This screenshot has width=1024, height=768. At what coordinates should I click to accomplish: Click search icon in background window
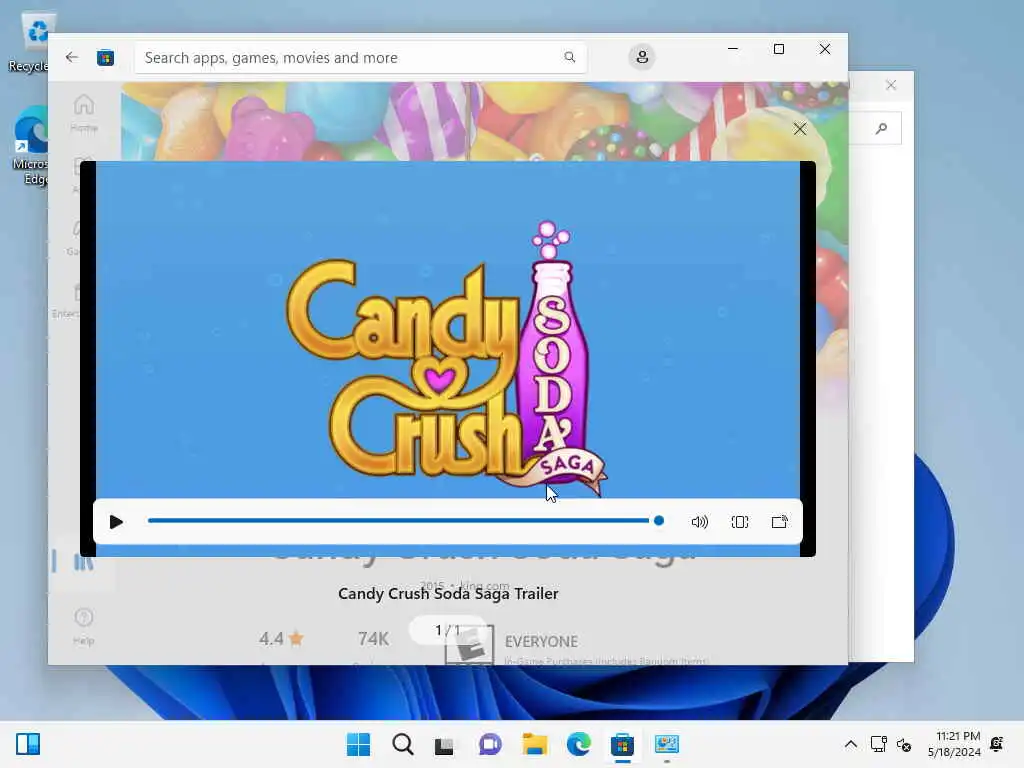pyautogui.click(x=882, y=129)
